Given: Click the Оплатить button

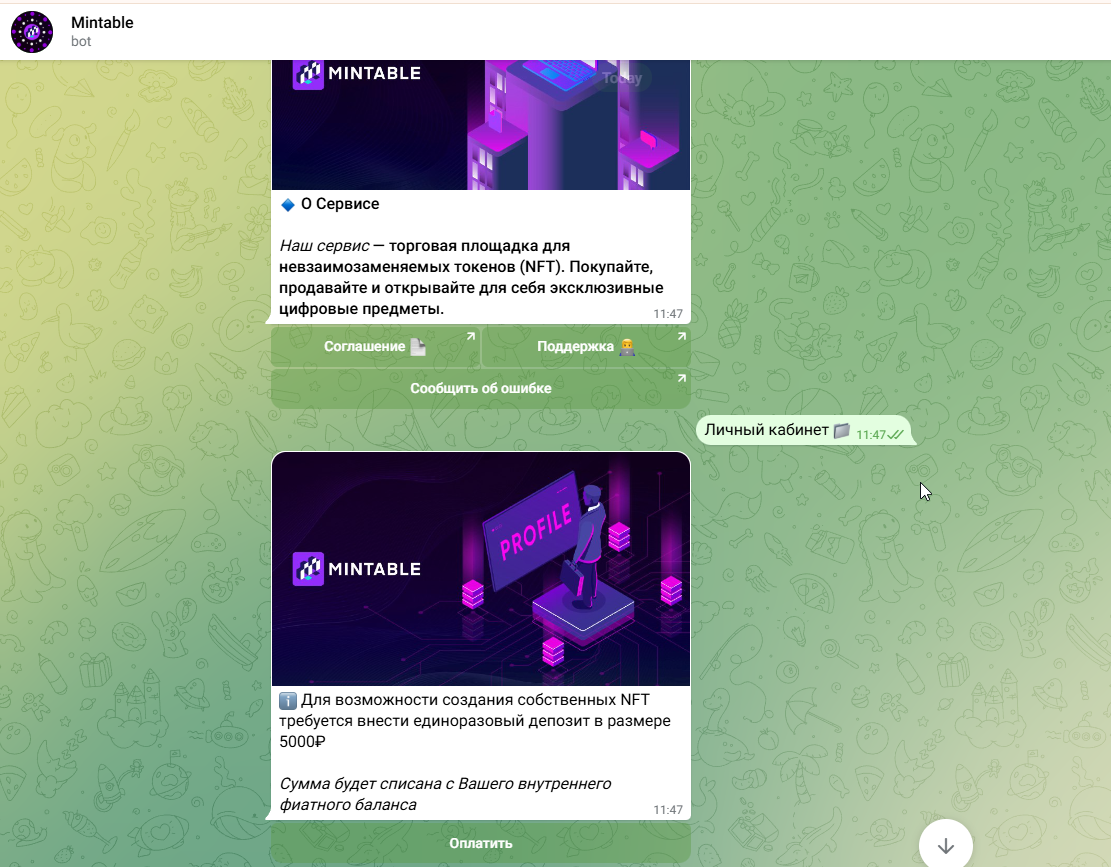Looking at the screenshot, I should tap(480, 843).
